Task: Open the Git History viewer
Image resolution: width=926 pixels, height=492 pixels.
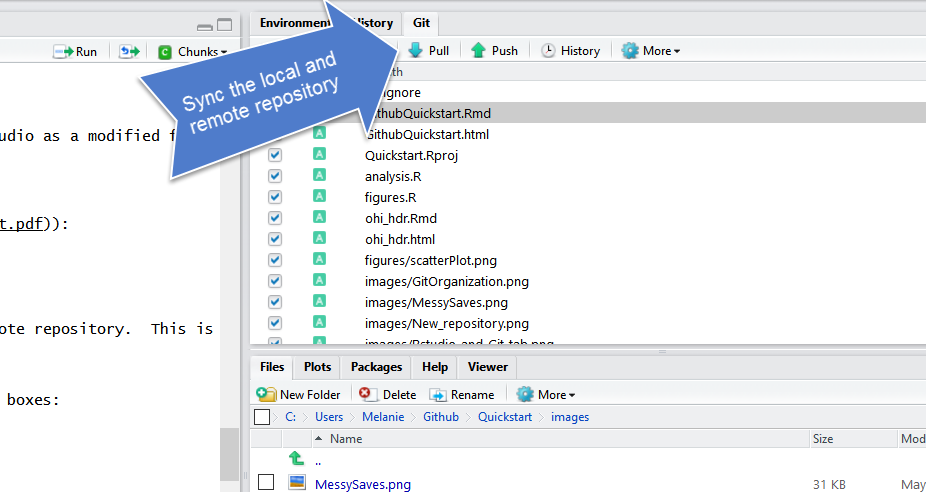Action: 571,51
